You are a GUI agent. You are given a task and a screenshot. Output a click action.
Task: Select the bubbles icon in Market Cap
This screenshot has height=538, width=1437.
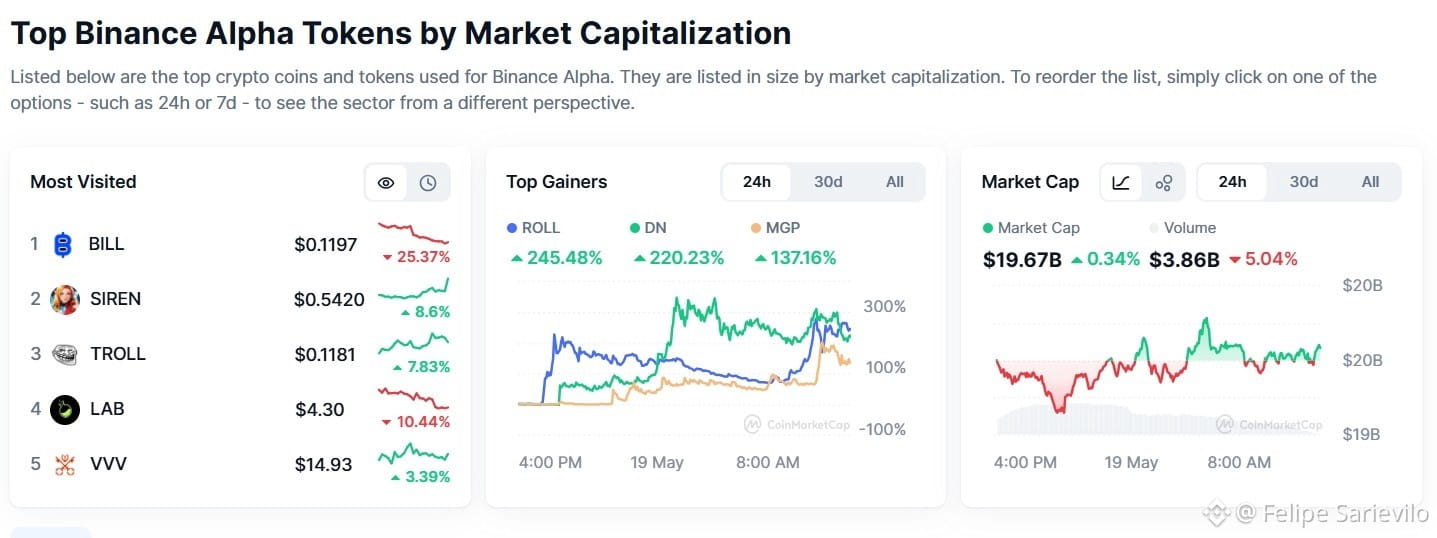point(1163,182)
